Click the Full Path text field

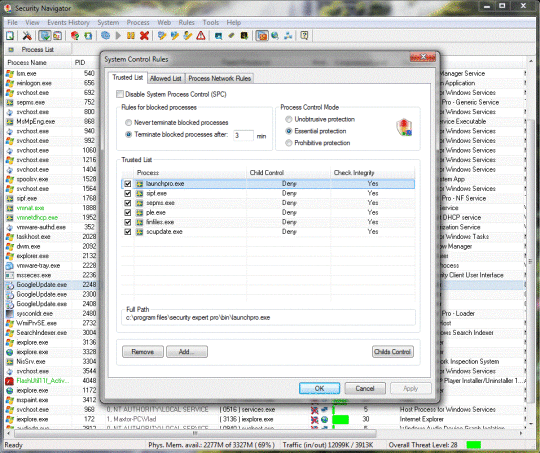(268, 318)
